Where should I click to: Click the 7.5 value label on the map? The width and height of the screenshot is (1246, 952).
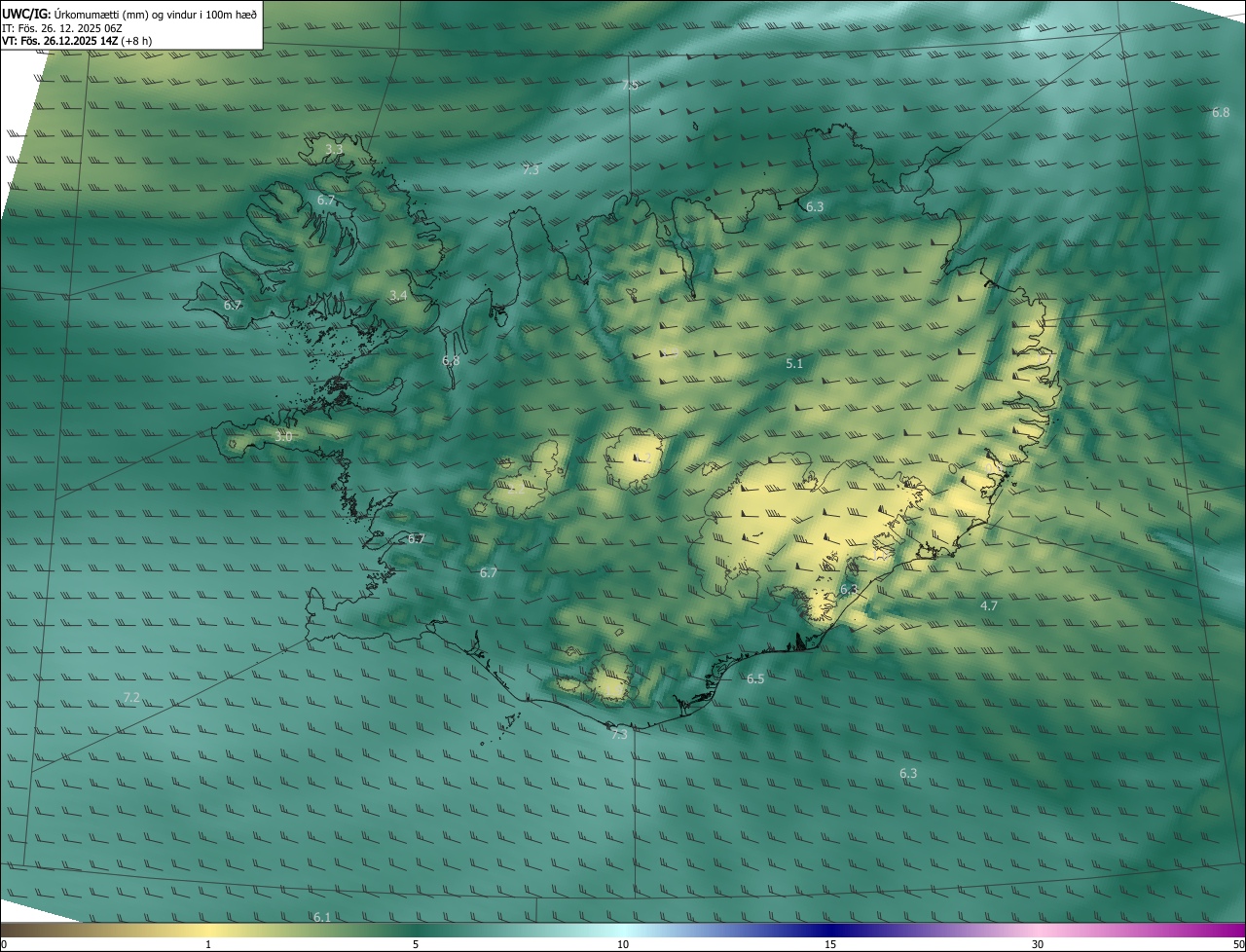coord(630,86)
